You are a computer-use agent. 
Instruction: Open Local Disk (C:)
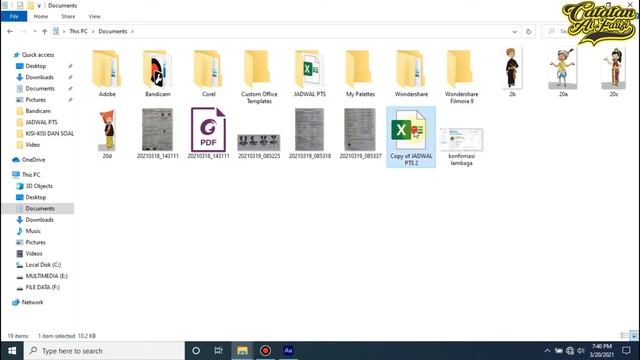pyautogui.click(x=43, y=265)
